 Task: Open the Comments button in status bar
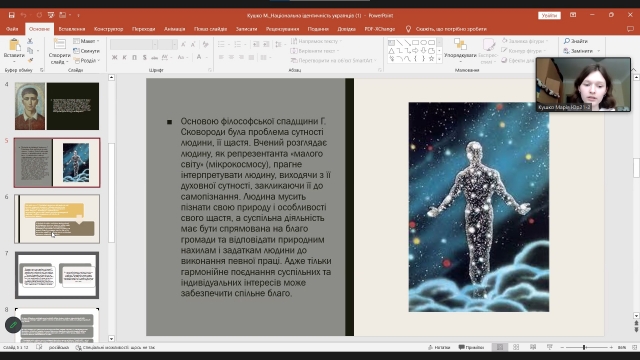(471, 347)
